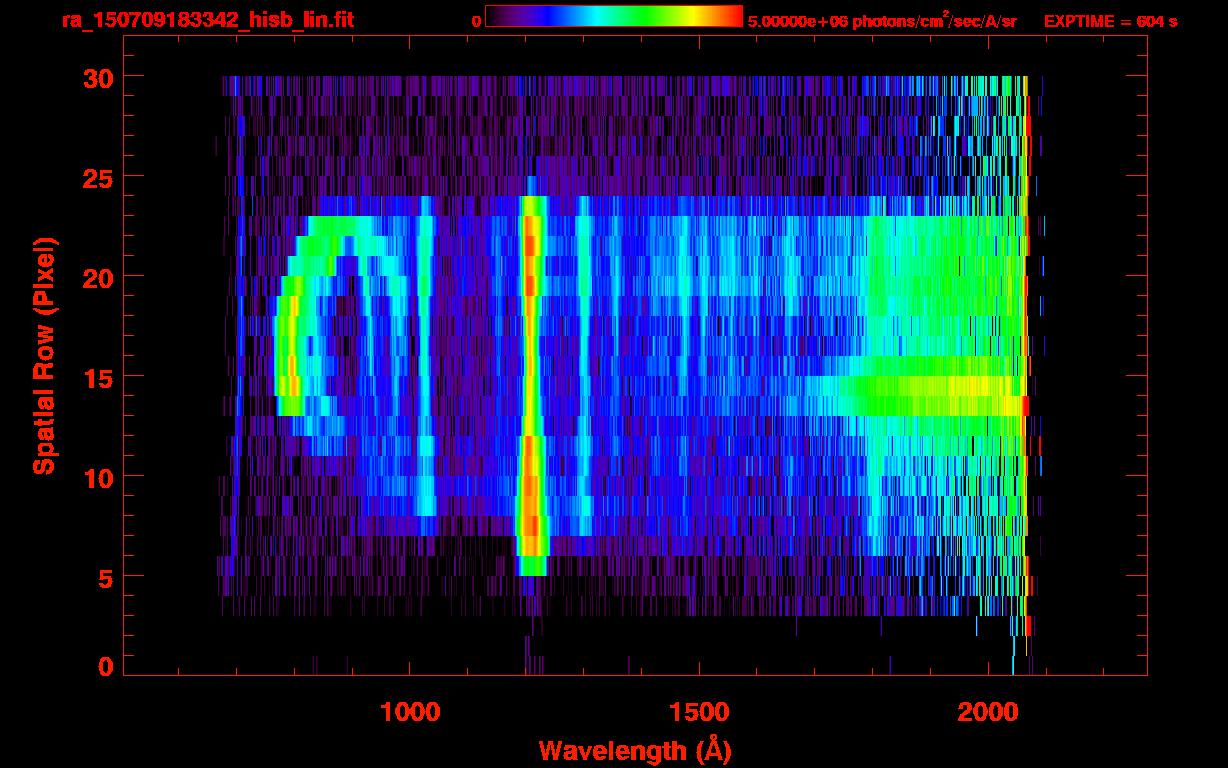Click the Spatial Row (Pixel) axis title
The width and height of the screenshot is (1228, 768).
click(44, 355)
